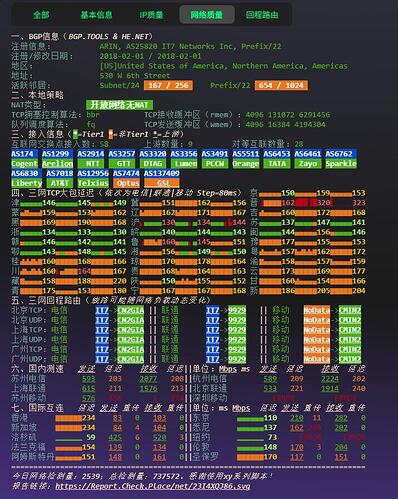Click the Lumen provider name
This screenshot has height=499, width=398.
[184, 164]
